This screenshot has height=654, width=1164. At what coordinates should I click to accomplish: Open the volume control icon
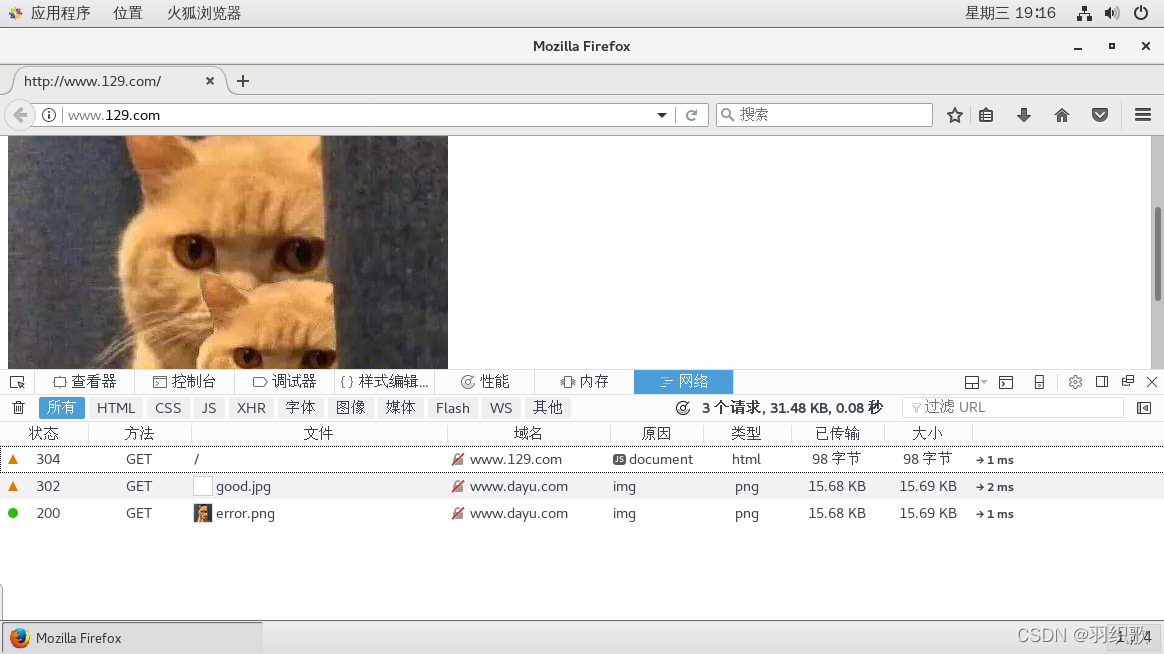pos(1112,13)
